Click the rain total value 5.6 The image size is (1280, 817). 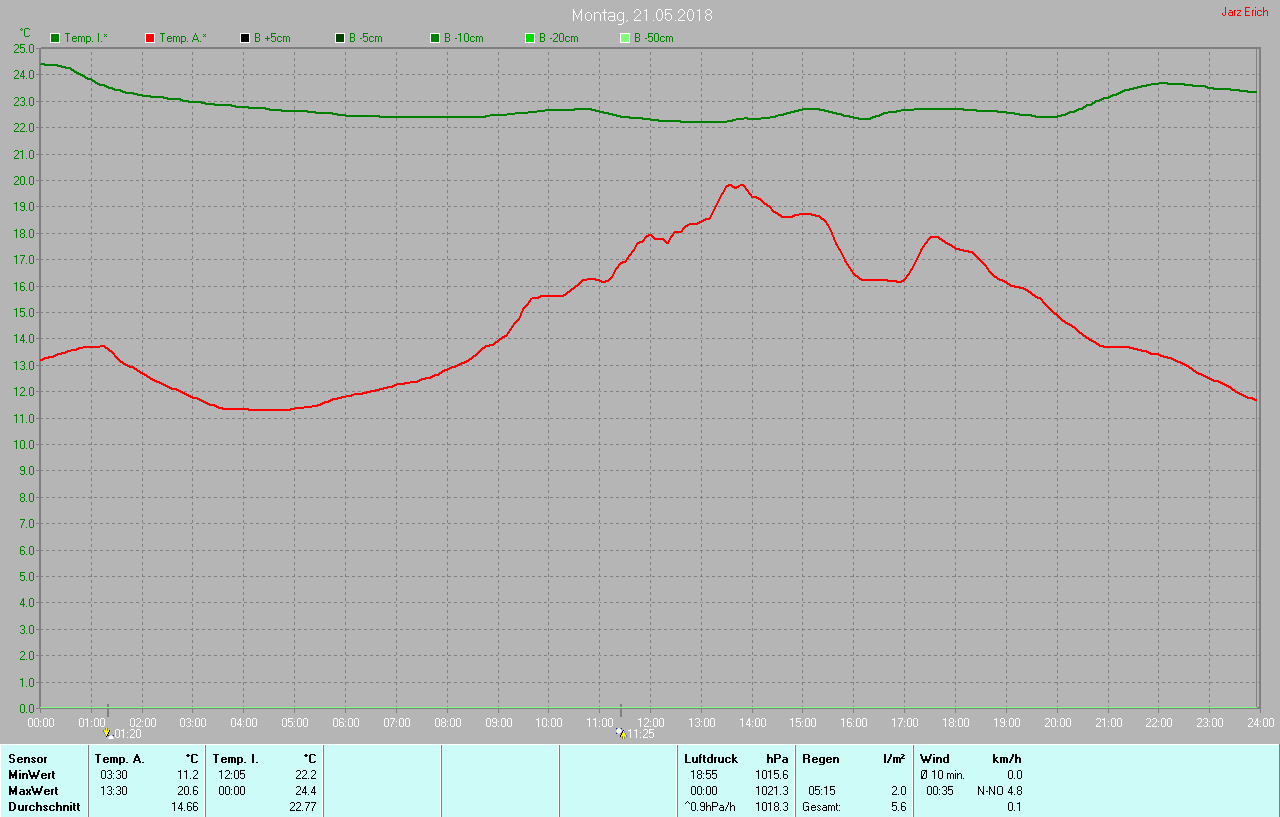click(x=898, y=807)
